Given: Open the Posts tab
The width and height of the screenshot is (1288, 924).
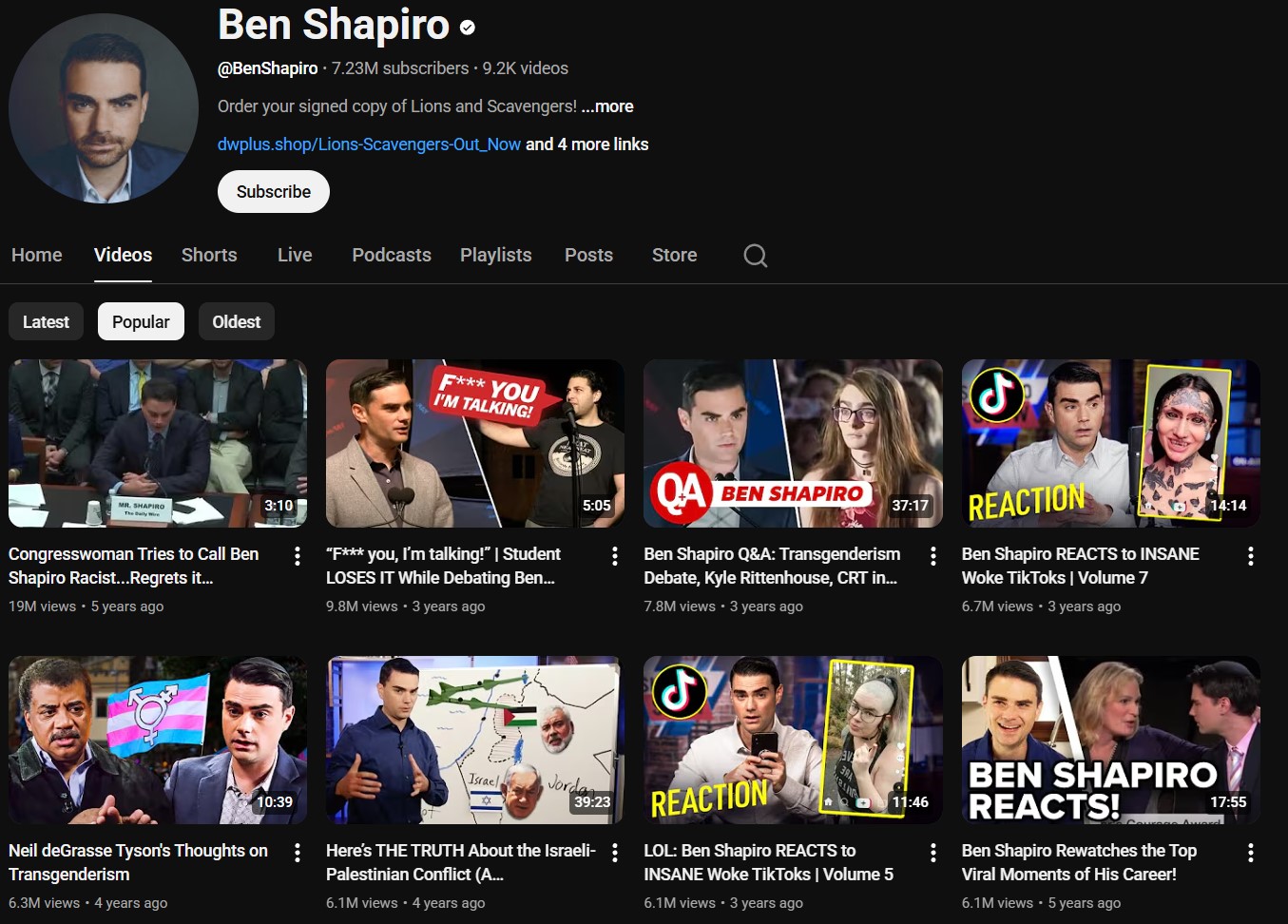Looking at the screenshot, I should click(588, 255).
